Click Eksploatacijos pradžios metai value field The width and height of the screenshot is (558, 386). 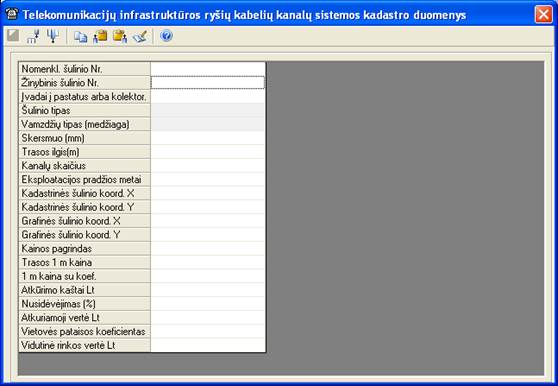tap(207, 179)
